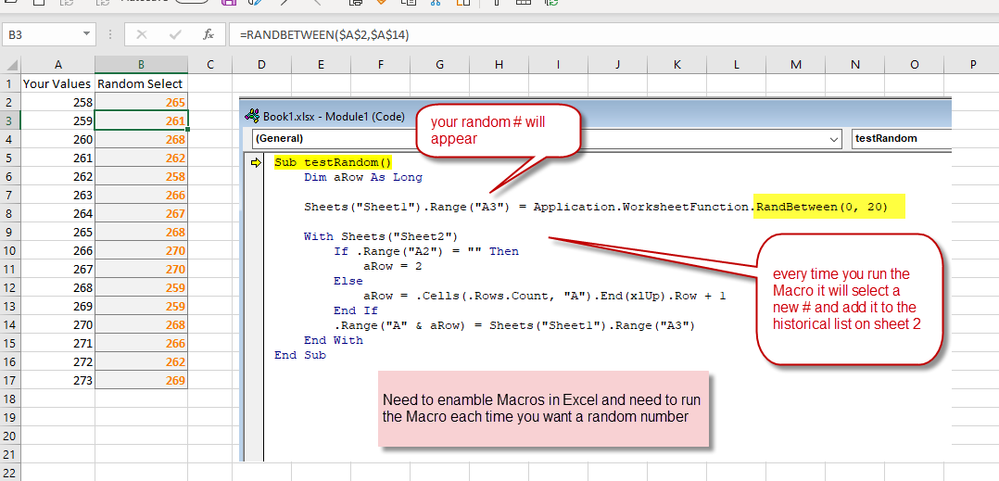Click the Select All corner triangle
The height and width of the screenshot is (481, 999).
pos(11,64)
